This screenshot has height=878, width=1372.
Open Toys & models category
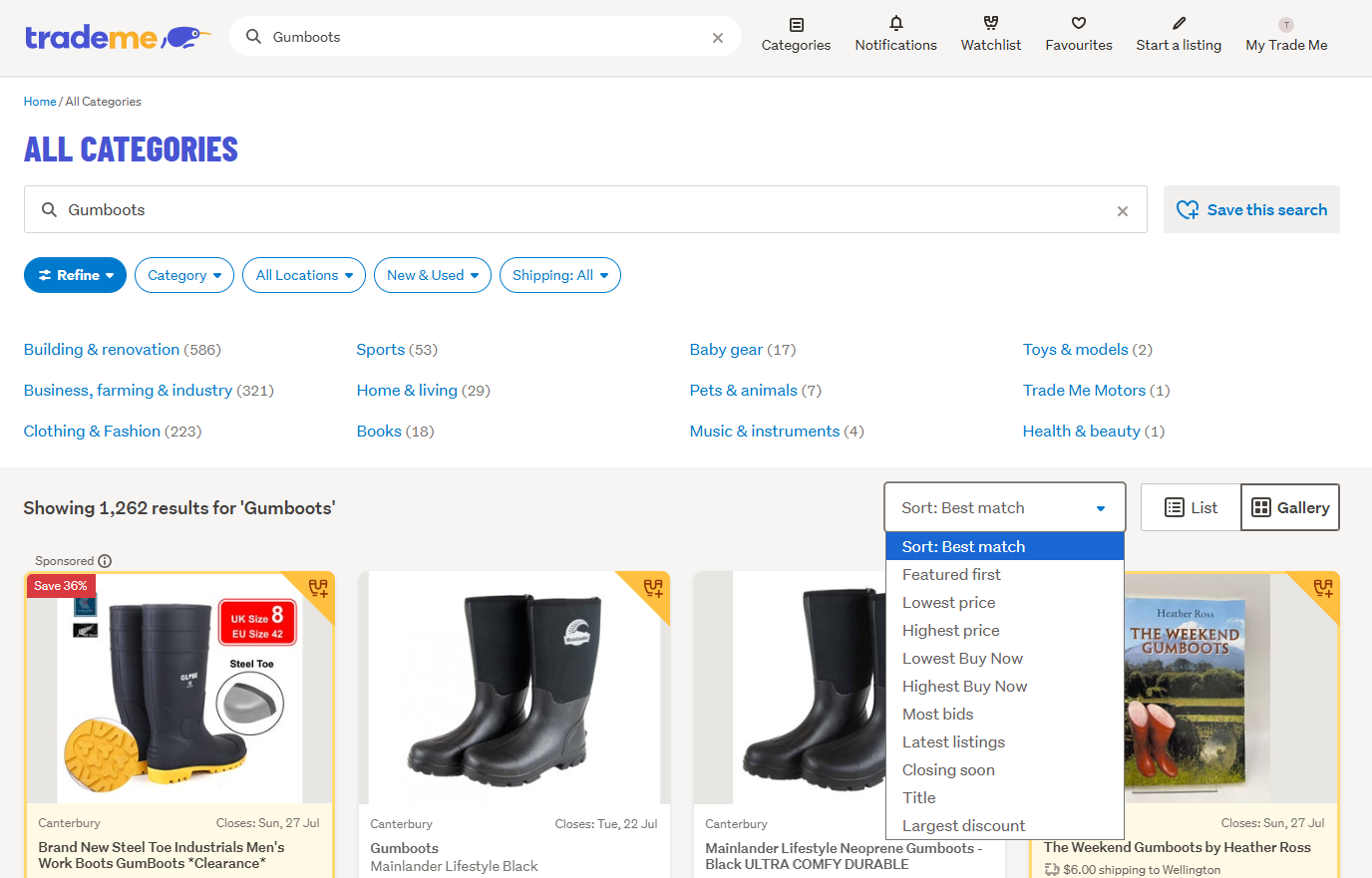point(1076,349)
